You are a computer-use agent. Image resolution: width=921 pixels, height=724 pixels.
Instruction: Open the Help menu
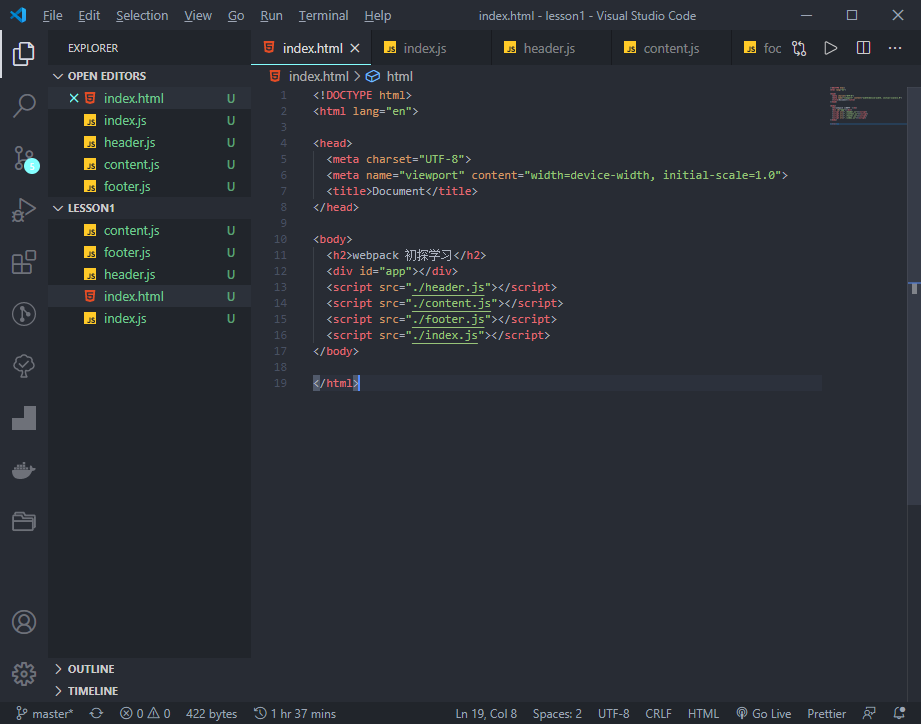tap(378, 15)
